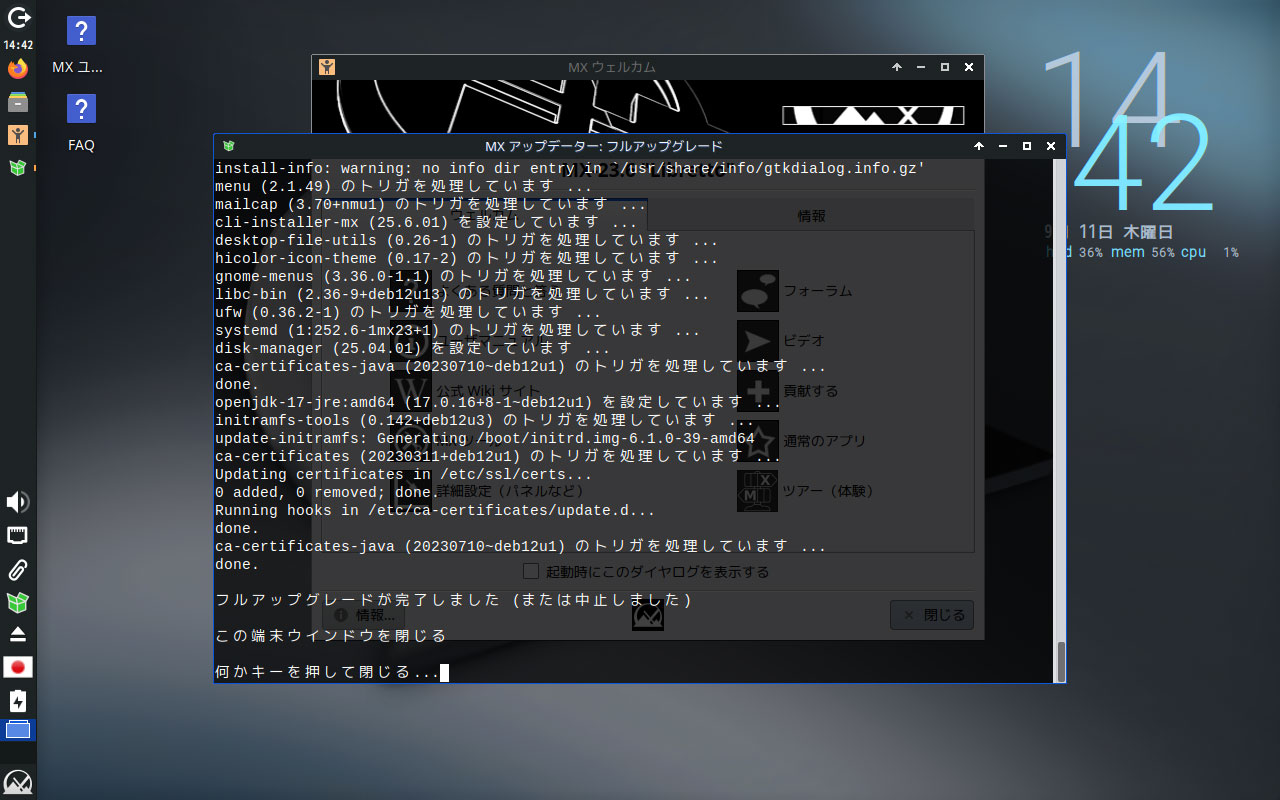Open the paperclip clipboard manager icon
The width and height of the screenshot is (1280, 800).
click(18, 570)
